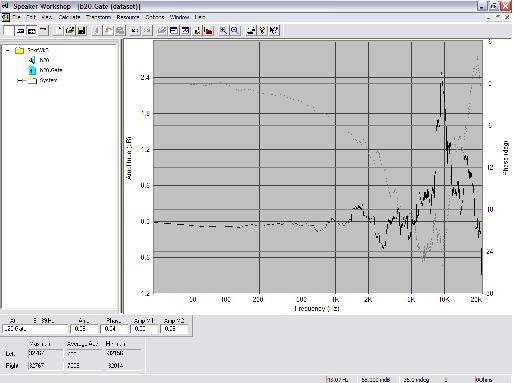Image resolution: width=515 pixels, height=383 pixels.
Task: Click the dataset name field below chart
Action: coord(35,329)
